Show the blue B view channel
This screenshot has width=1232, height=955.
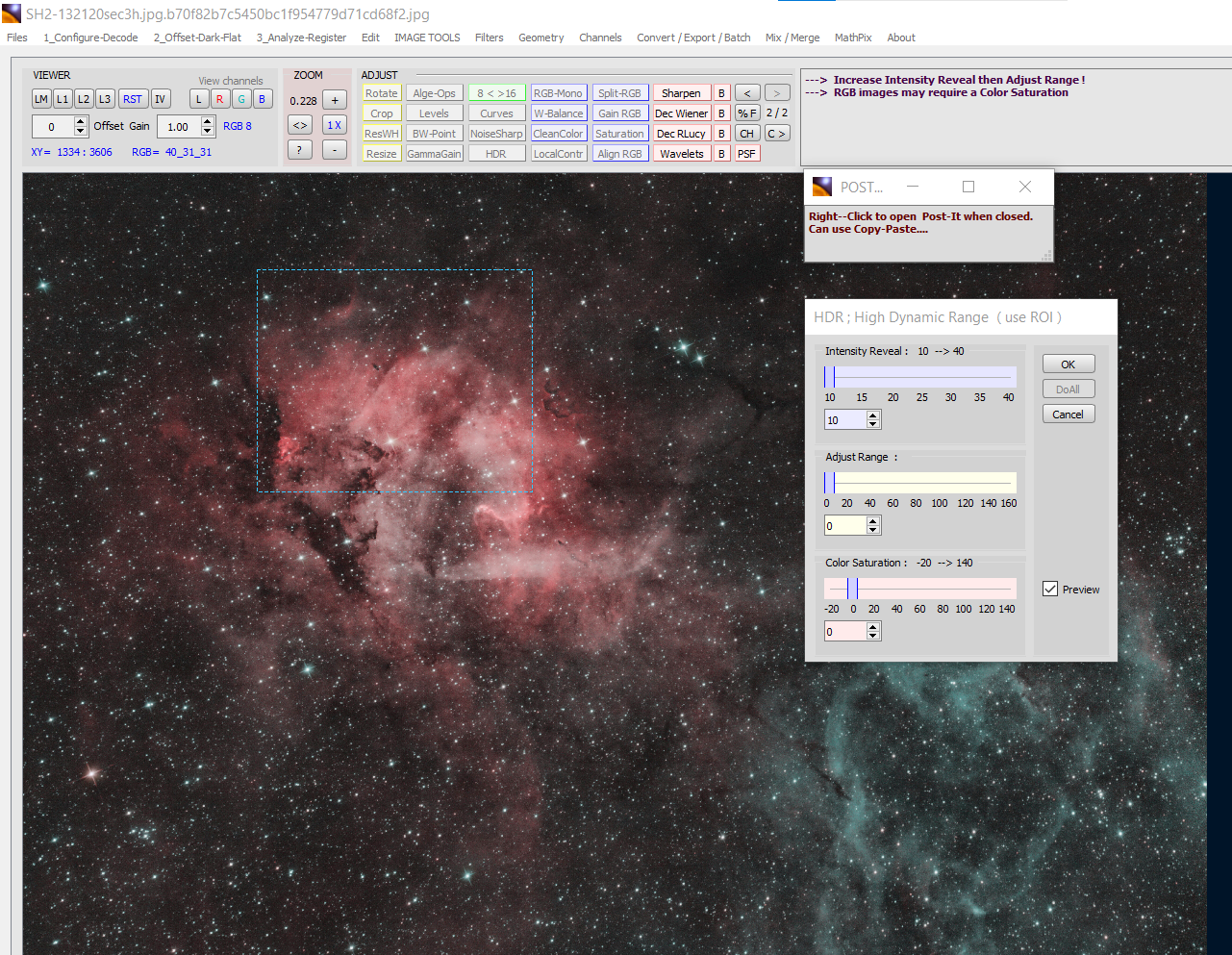click(x=262, y=99)
